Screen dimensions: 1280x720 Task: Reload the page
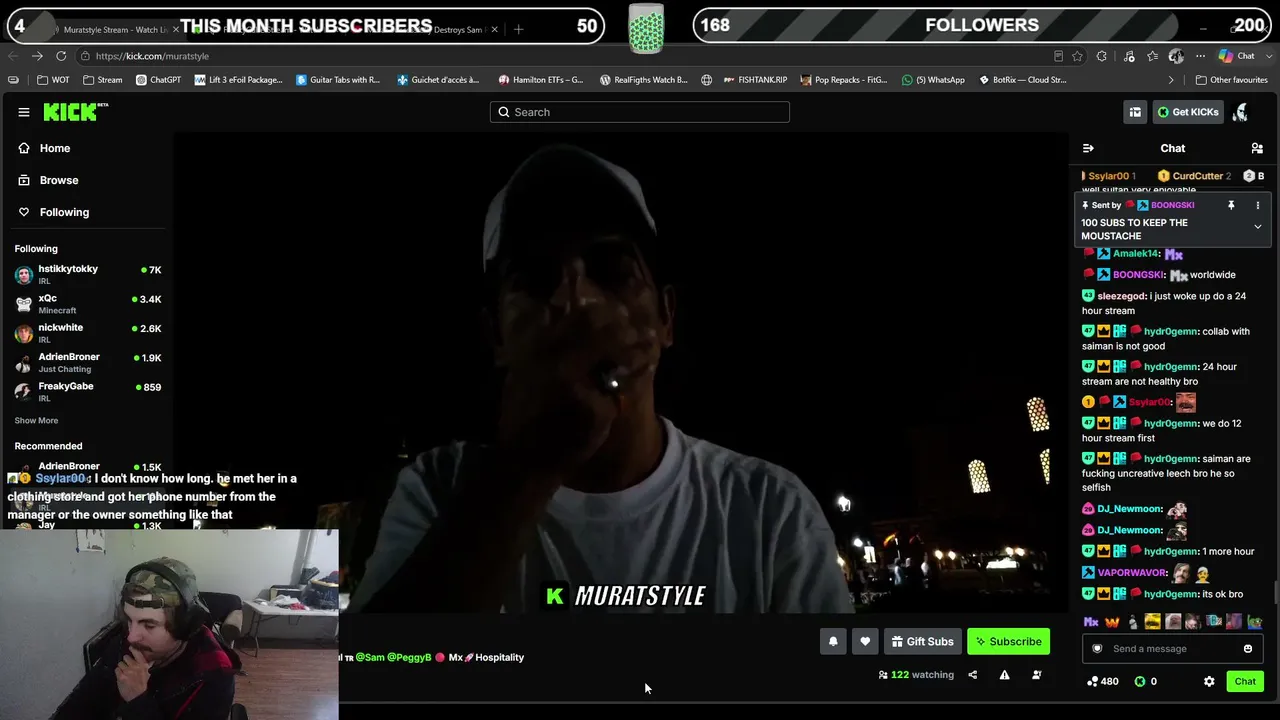click(61, 56)
